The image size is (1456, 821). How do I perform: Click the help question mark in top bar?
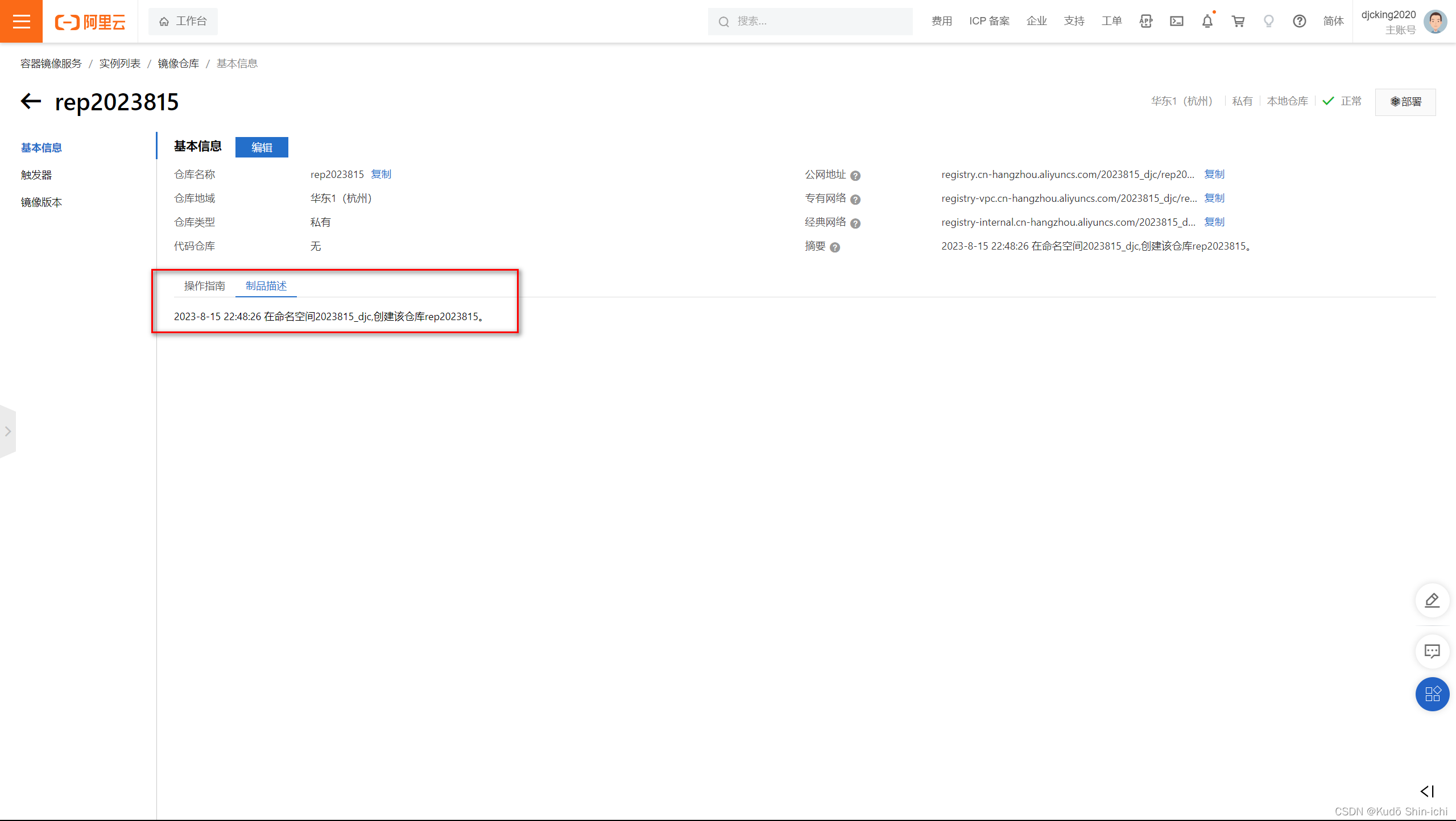pos(1299,21)
